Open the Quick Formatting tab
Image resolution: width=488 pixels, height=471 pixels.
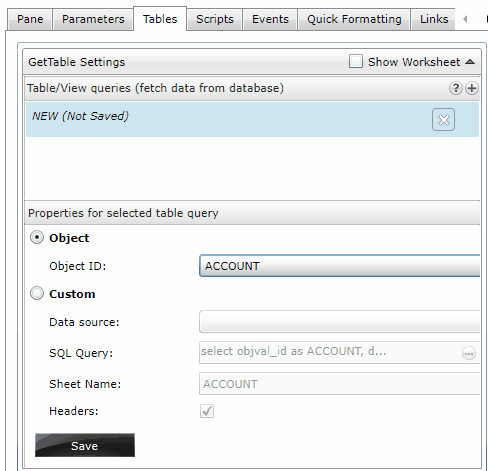tap(354, 20)
